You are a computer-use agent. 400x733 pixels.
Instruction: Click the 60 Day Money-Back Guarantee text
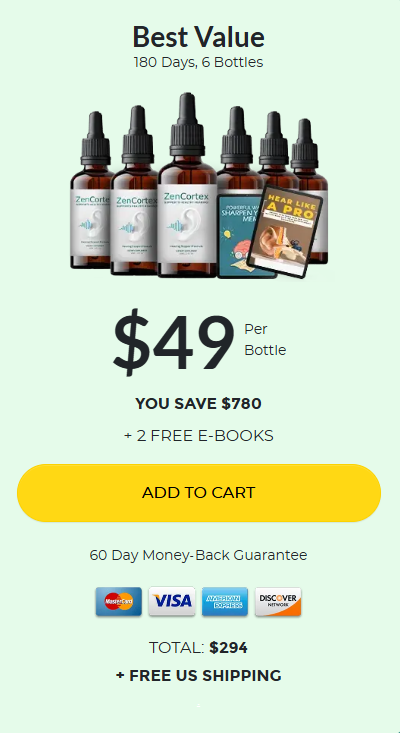pyautogui.click(x=199, y=555)
